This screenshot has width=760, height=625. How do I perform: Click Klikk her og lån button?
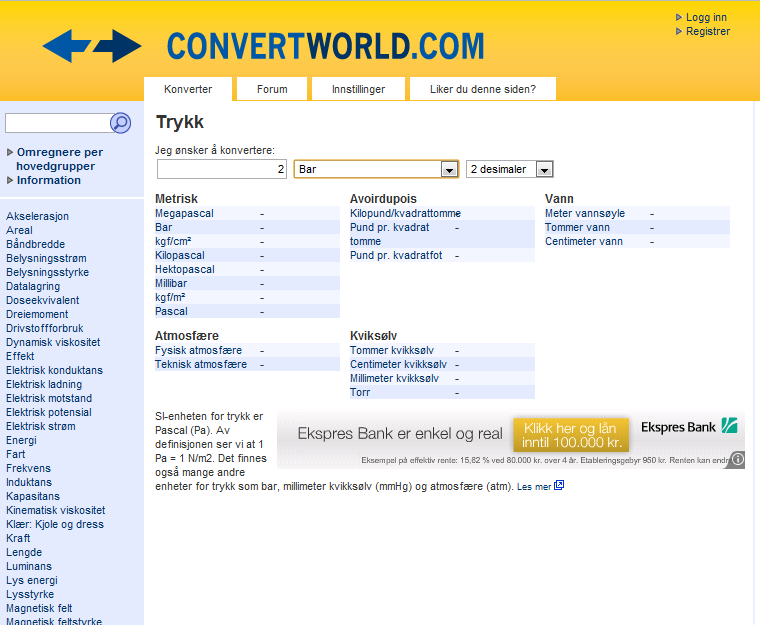pos(571,435)
